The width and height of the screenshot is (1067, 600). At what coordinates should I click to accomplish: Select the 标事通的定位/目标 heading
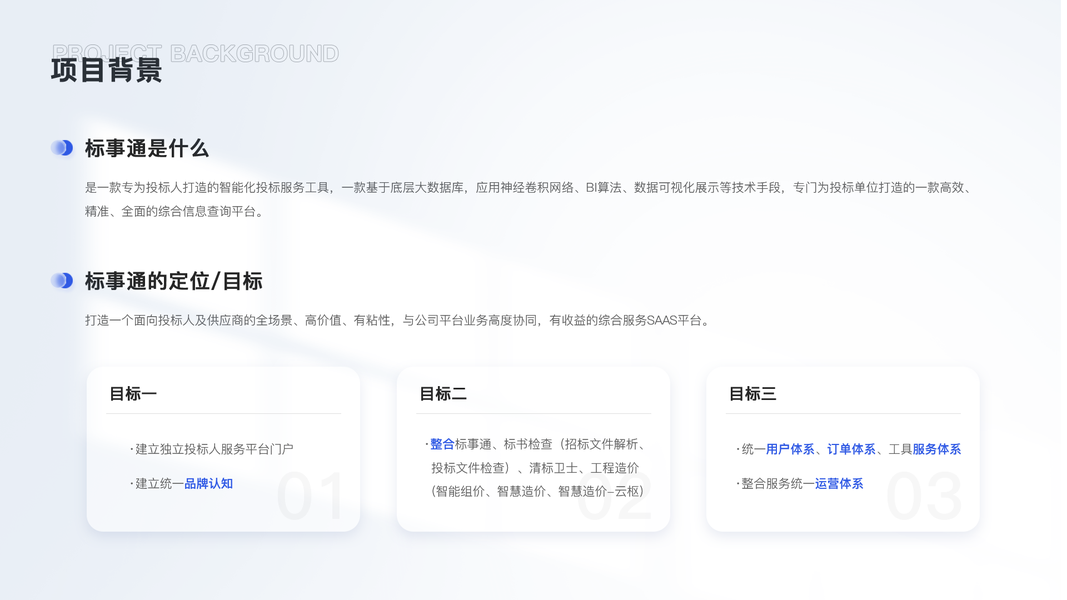point(174,281)
